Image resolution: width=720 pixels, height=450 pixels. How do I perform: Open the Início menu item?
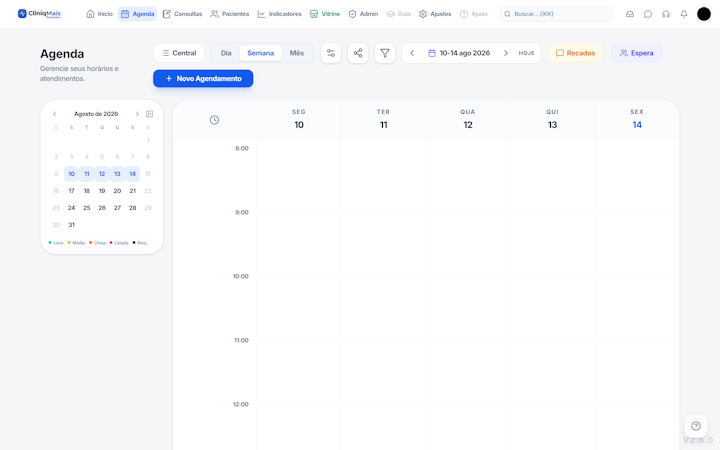(100, 14)
